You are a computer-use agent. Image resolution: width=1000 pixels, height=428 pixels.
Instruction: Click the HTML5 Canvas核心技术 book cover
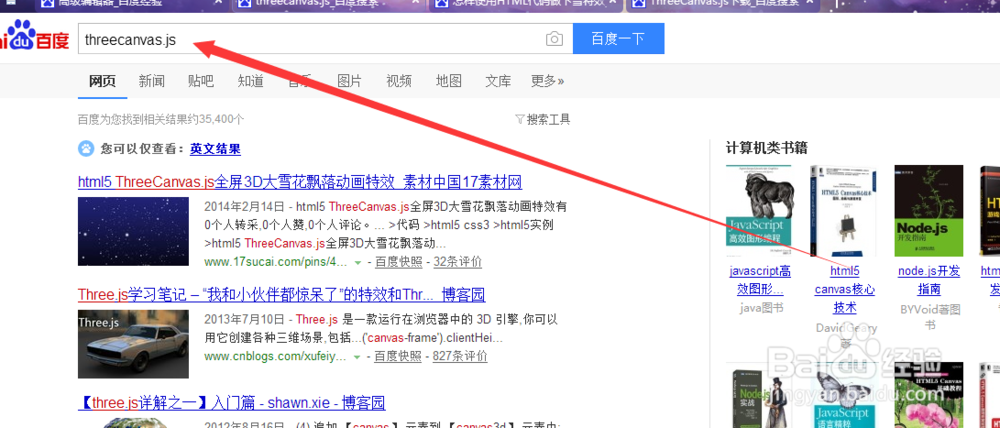[844, 211]
